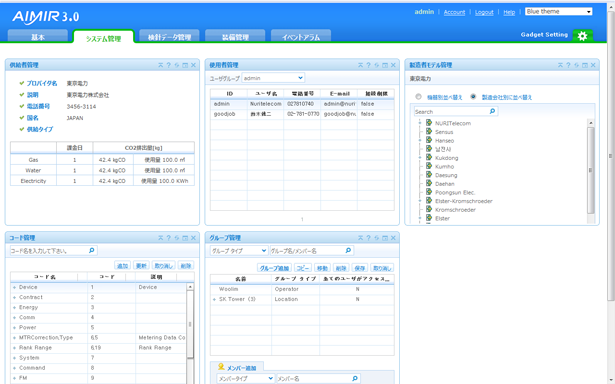Collapse the 使用者管理 panel

360,65
